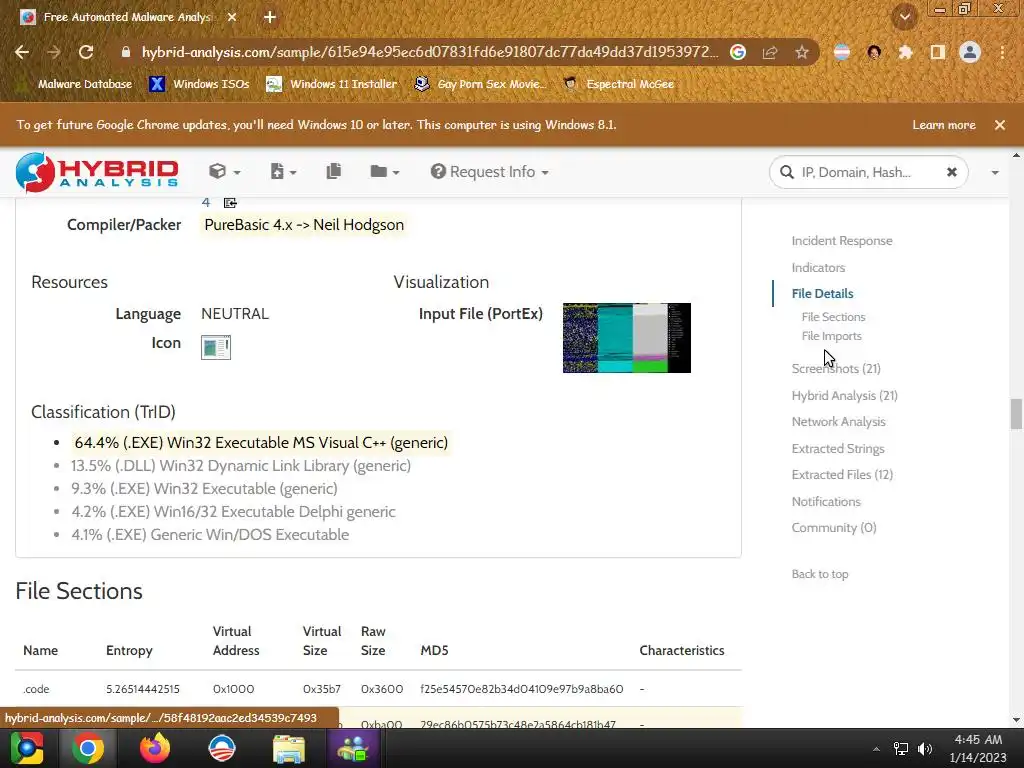This screenshot has height=768, width=1024.
Task: Share this page via share icon
Action: pyautogui.click(x=770, y=52)
